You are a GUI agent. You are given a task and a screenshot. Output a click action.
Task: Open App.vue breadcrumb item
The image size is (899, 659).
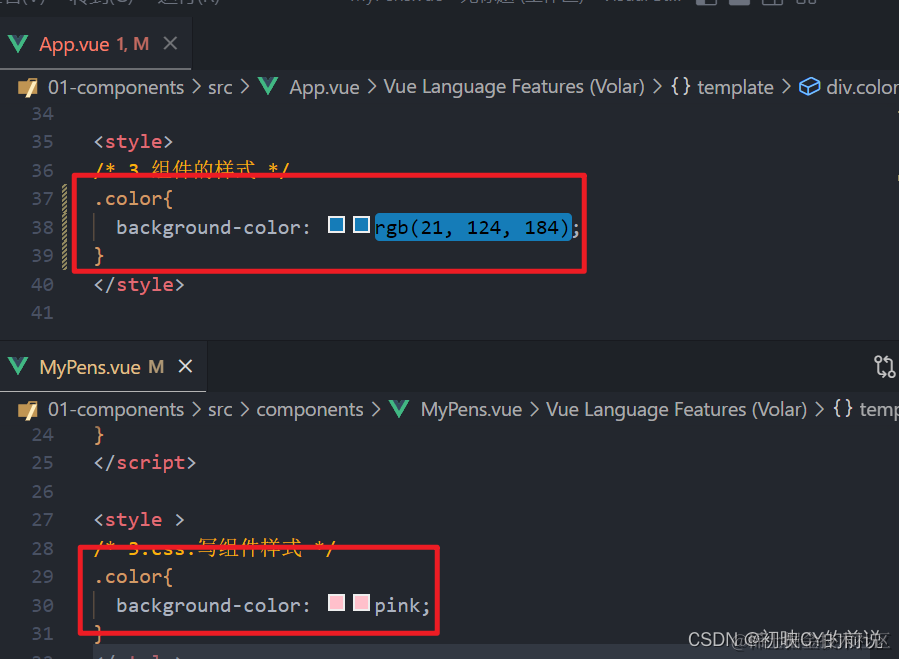tap(324, 88)
